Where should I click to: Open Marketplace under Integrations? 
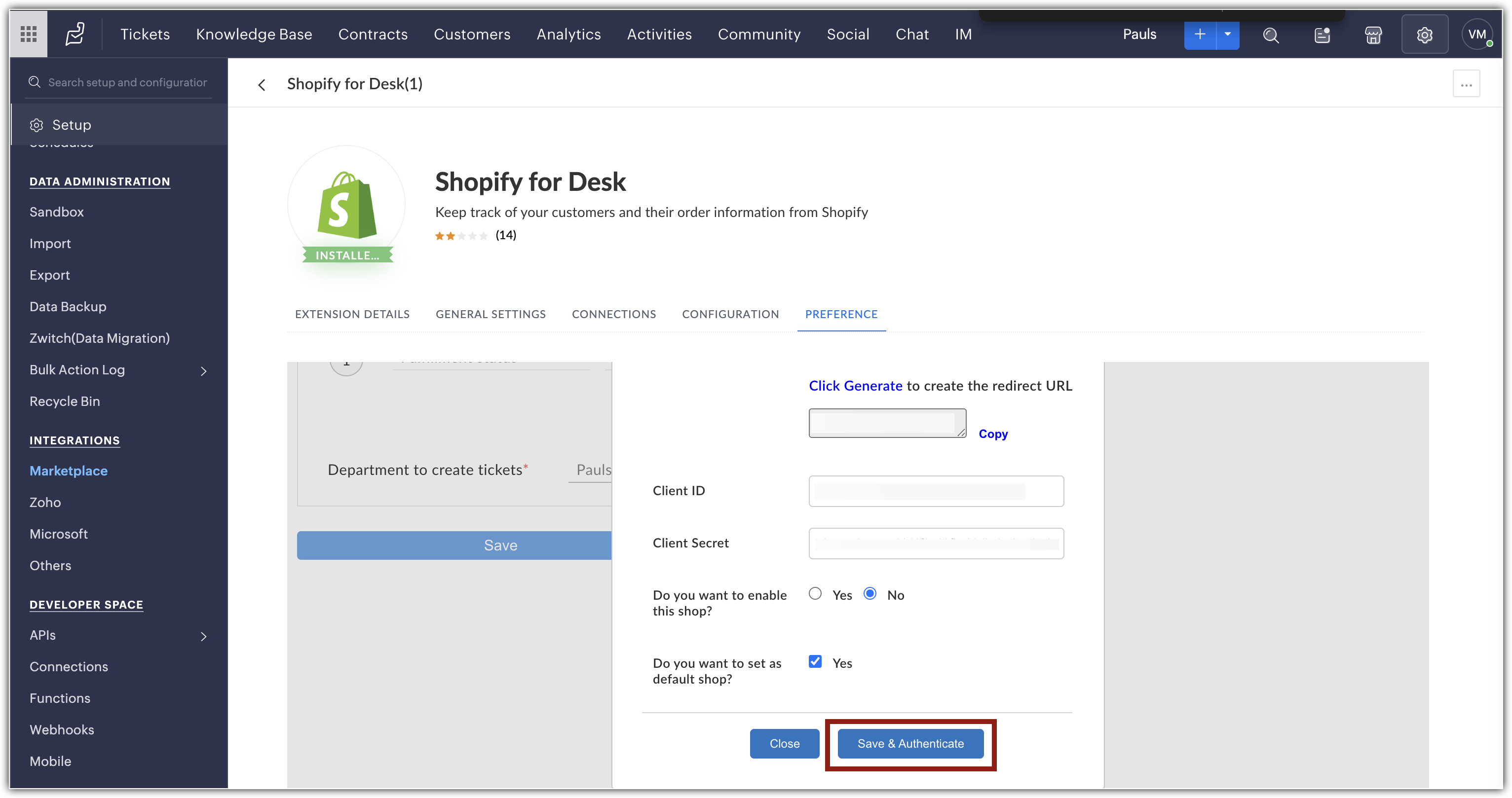tap(68, 471)
